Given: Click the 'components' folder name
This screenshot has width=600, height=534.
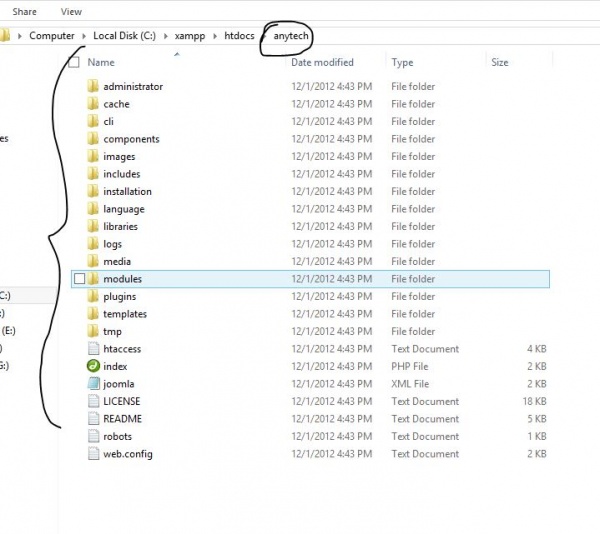Looking at the screenshot, I should tap(131, 139).
